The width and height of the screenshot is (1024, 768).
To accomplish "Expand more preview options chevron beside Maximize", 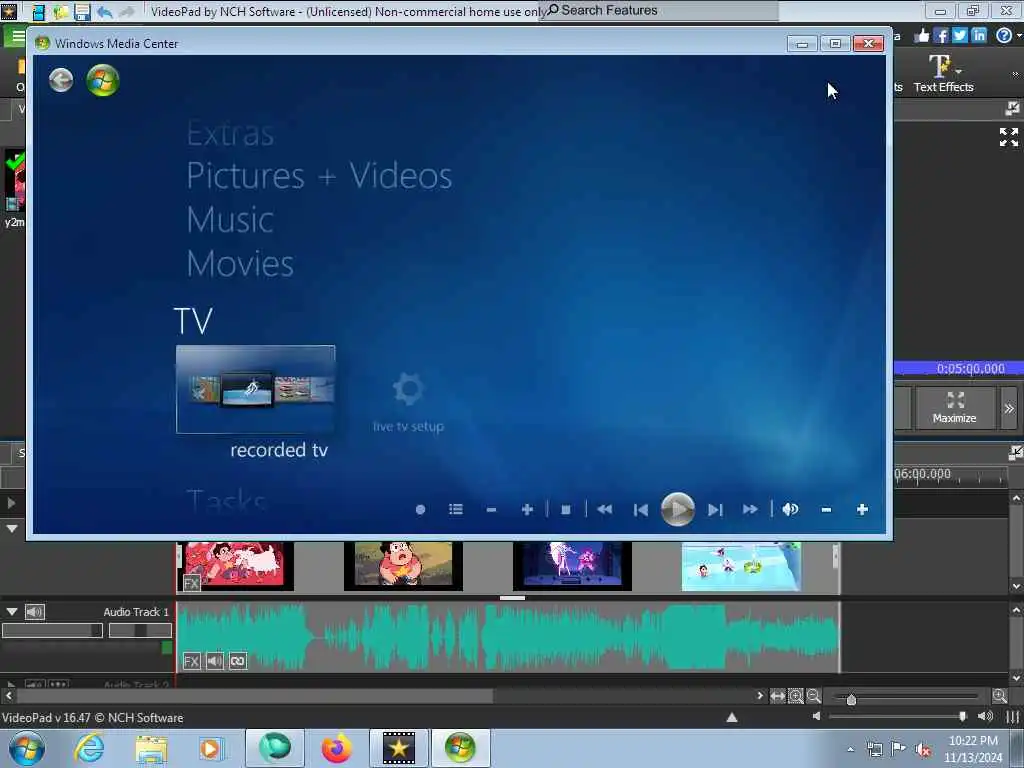I will click(1009, 408).
